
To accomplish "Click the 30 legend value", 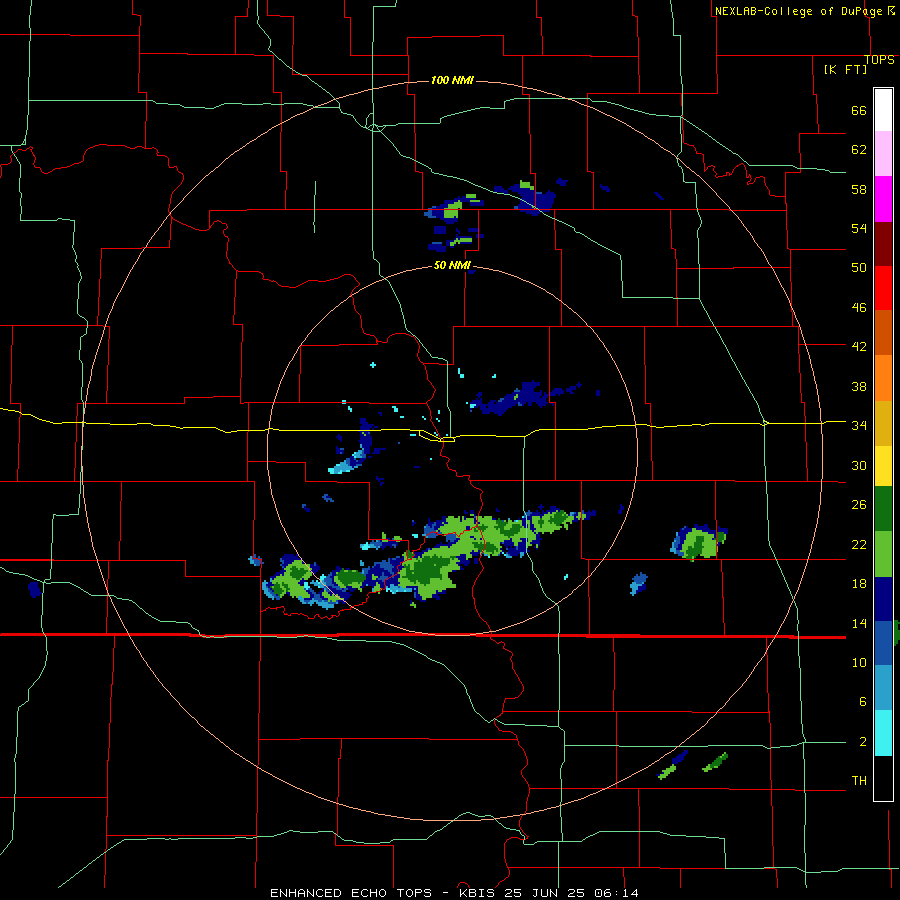I will pos(859,465).
